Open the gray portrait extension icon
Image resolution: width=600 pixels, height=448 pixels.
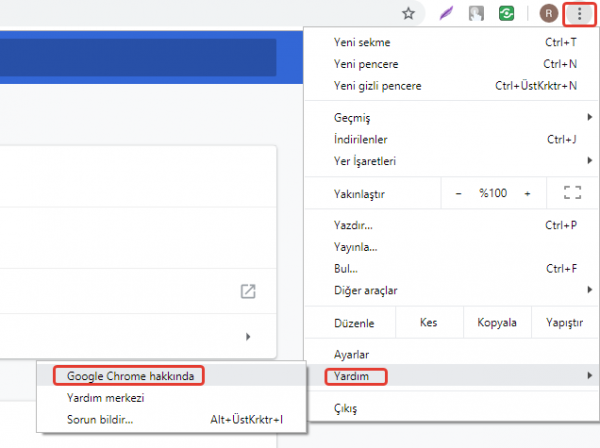tap(476, 13)
